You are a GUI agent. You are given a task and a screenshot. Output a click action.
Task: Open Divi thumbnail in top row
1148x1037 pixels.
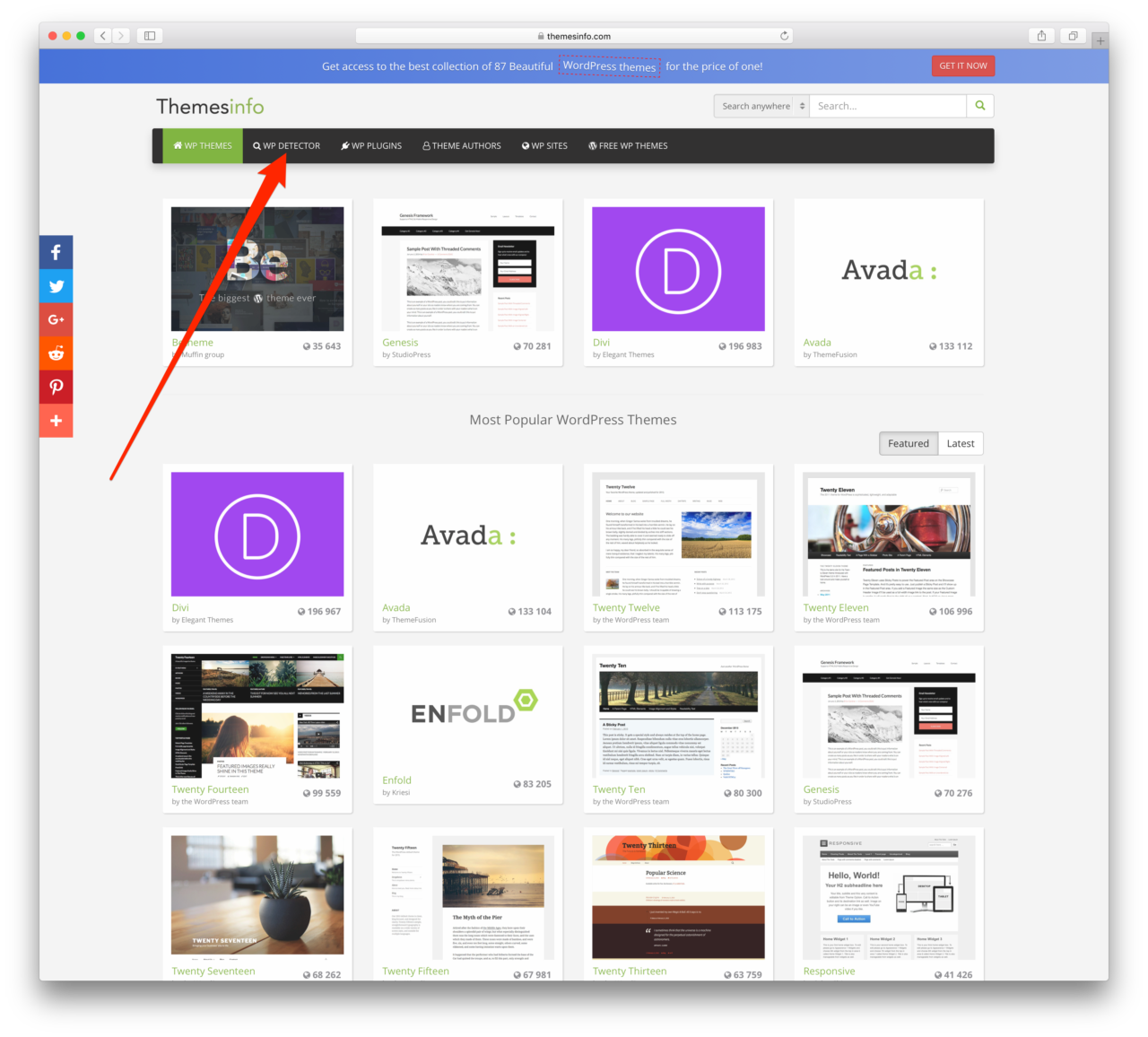click(679, 269)
